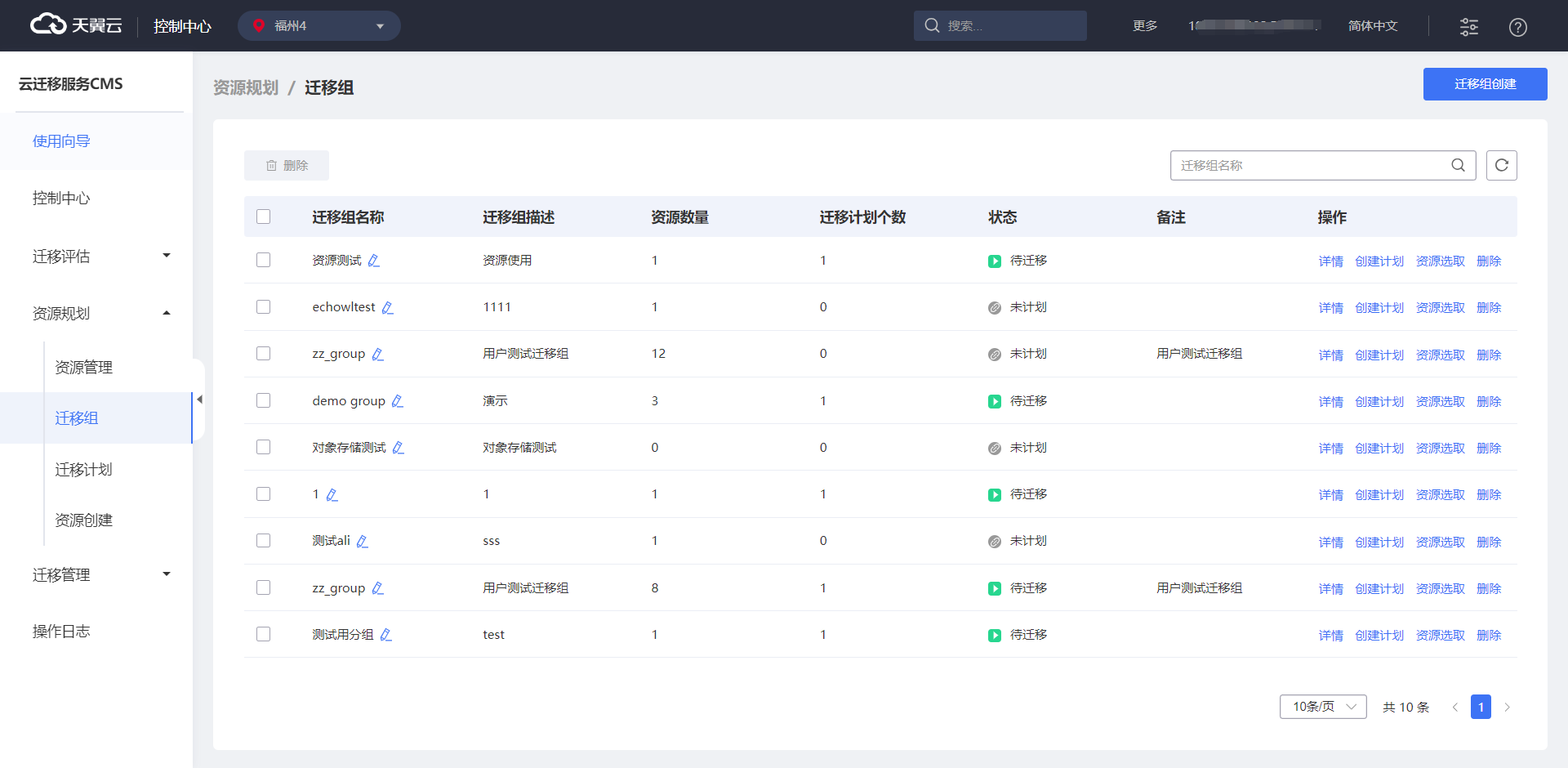Edit name of 测试用分组 with pencil icon
Image resolution: width=1568 pixels, height=768 pixels.
[x=386, y=635]
